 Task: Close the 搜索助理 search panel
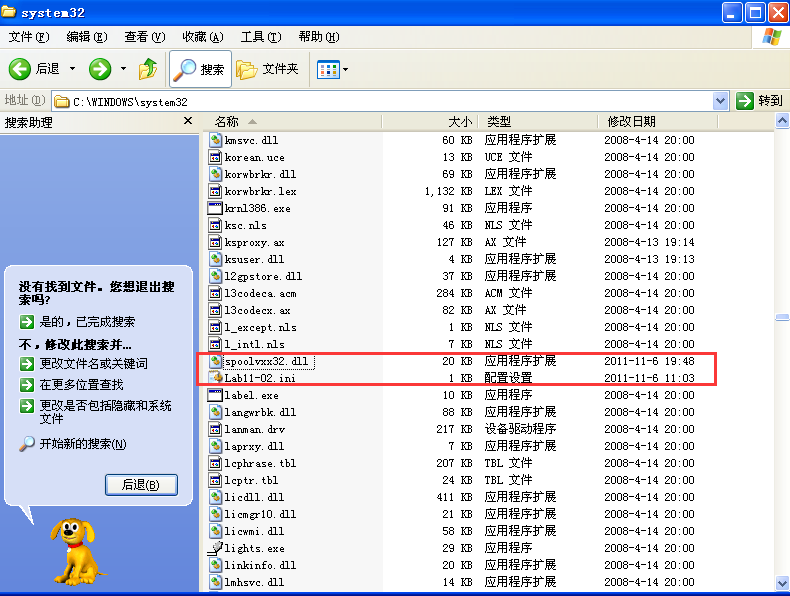pyautogui.click(x=188, y=121)
